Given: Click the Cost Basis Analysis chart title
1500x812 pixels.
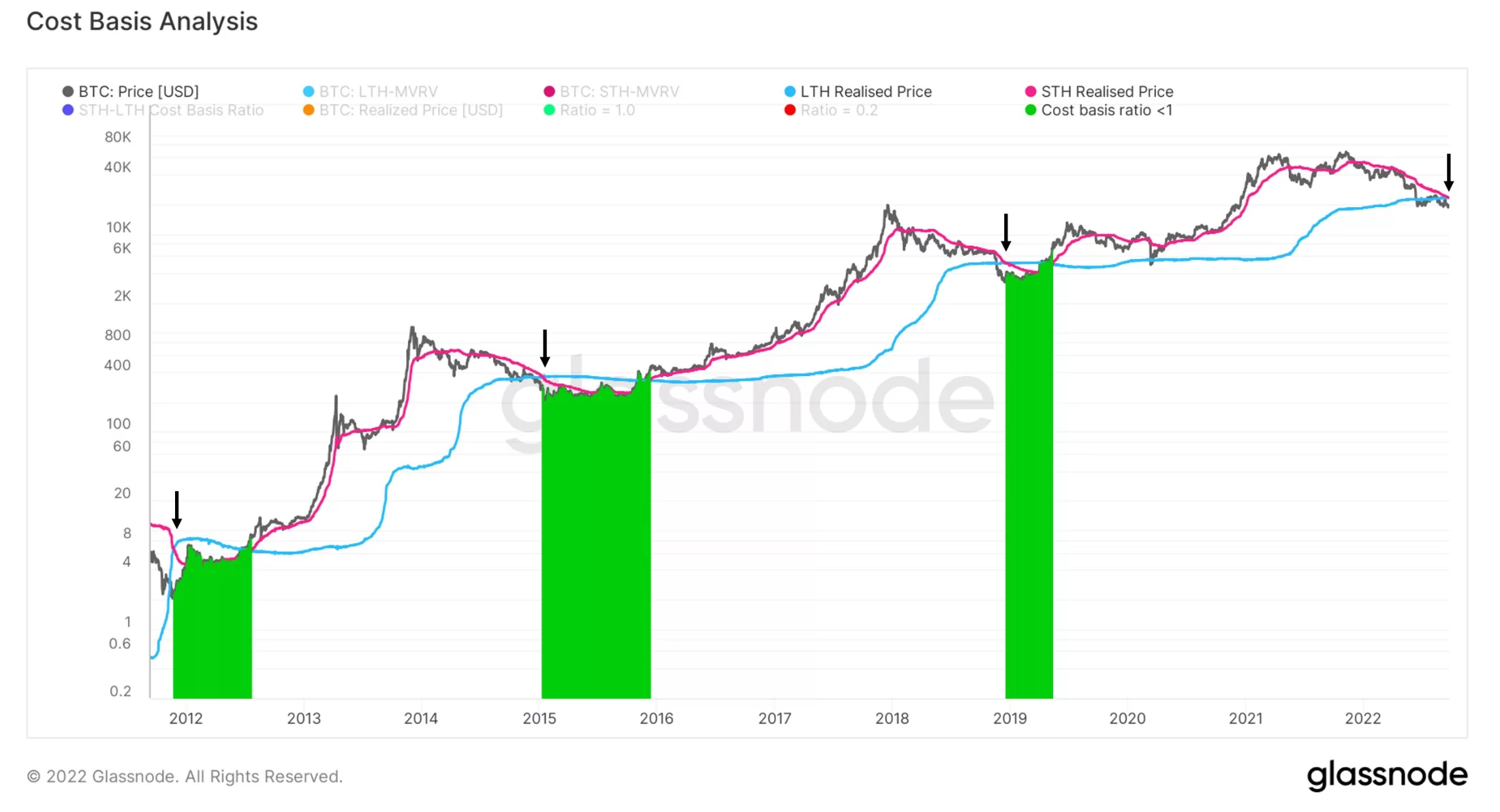Looking at the screenshot, I should pos(142,22).
